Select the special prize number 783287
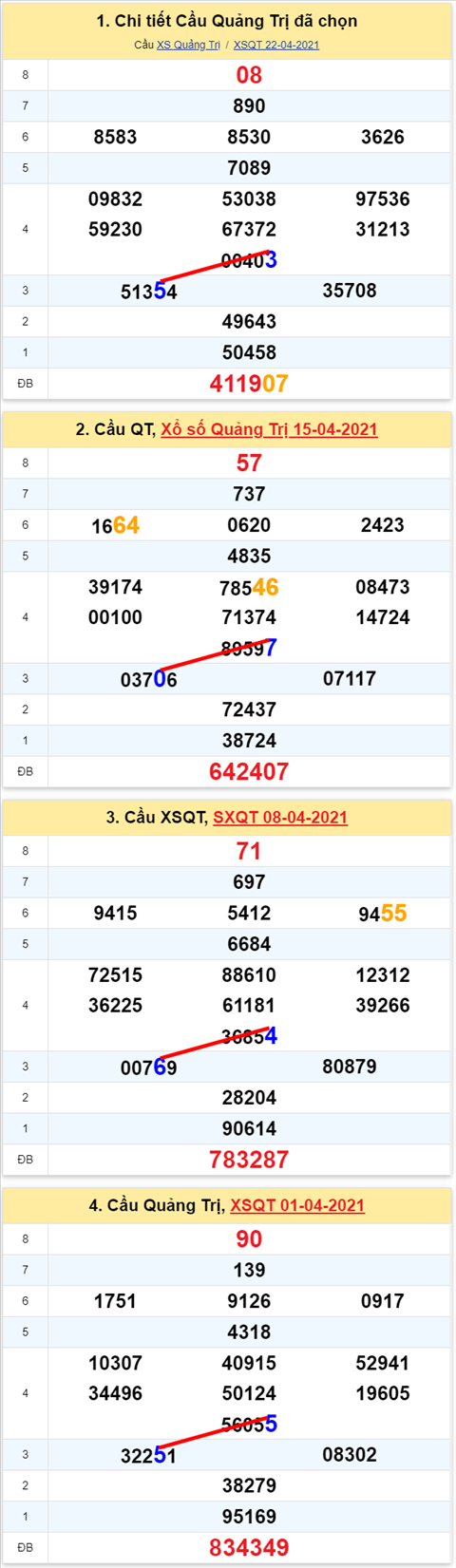 point(249,1160)
